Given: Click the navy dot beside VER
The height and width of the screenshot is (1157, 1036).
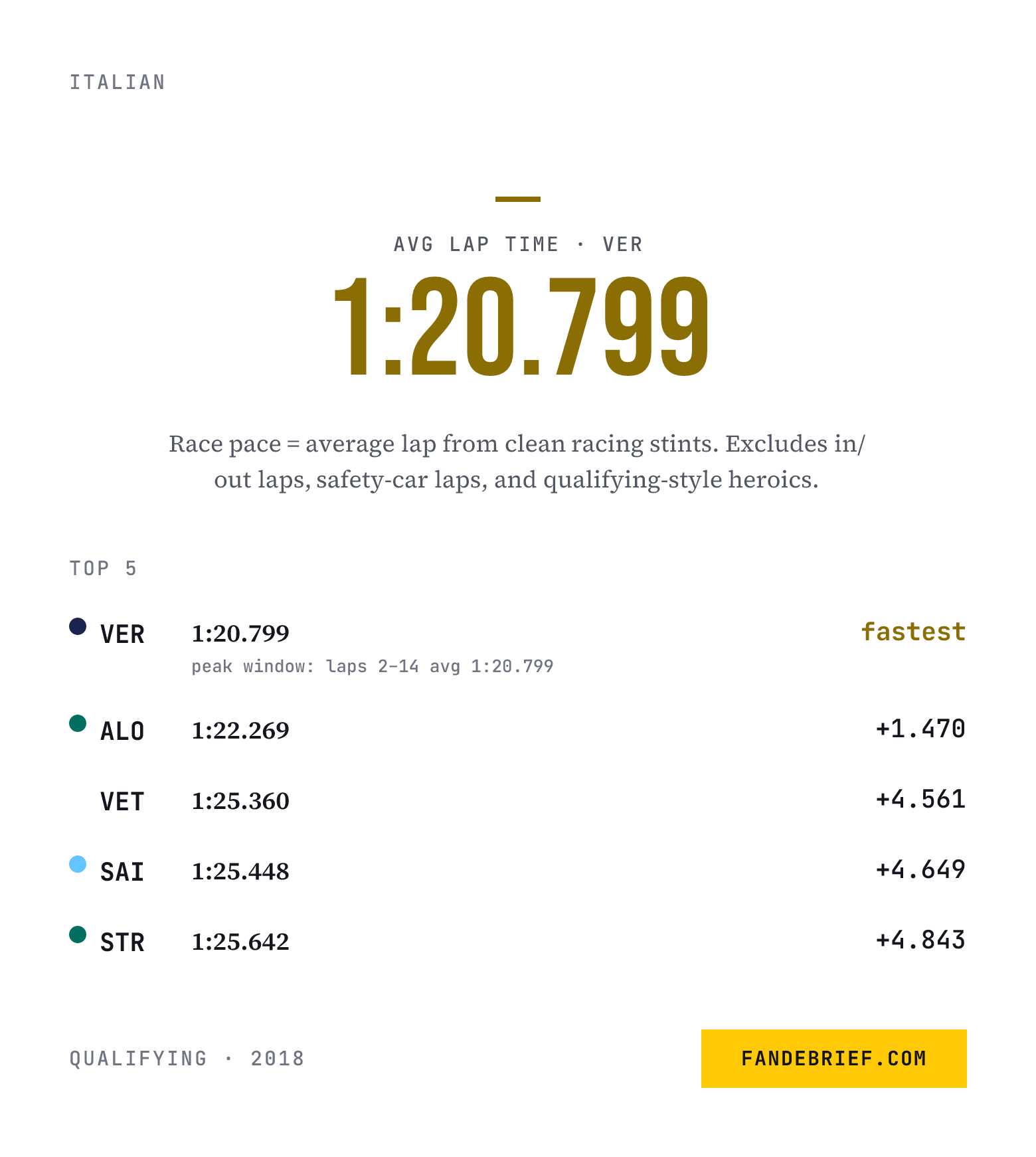Looking at the screenshot, I should [78, 626].
